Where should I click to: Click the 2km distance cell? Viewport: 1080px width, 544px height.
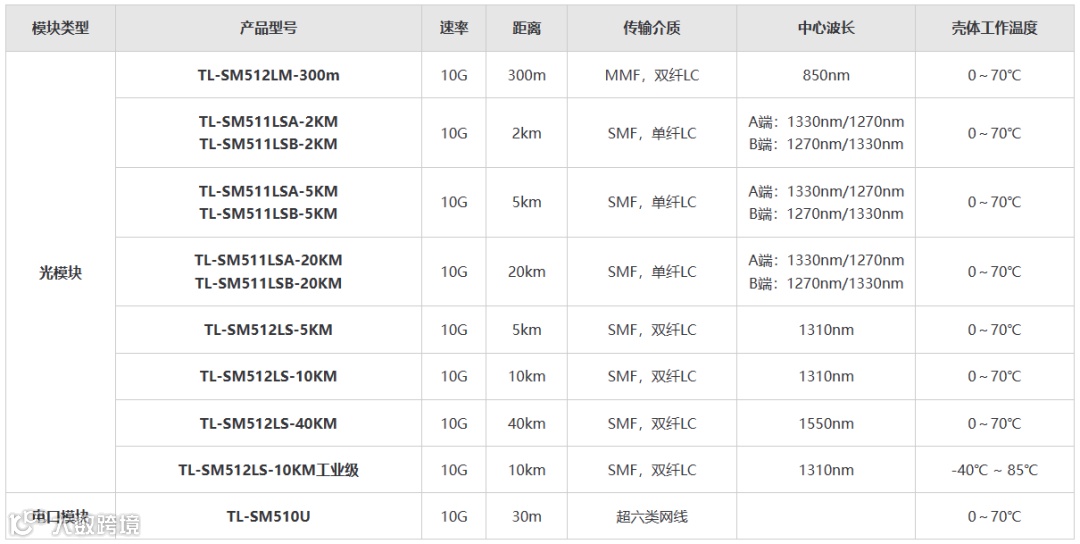527,134
